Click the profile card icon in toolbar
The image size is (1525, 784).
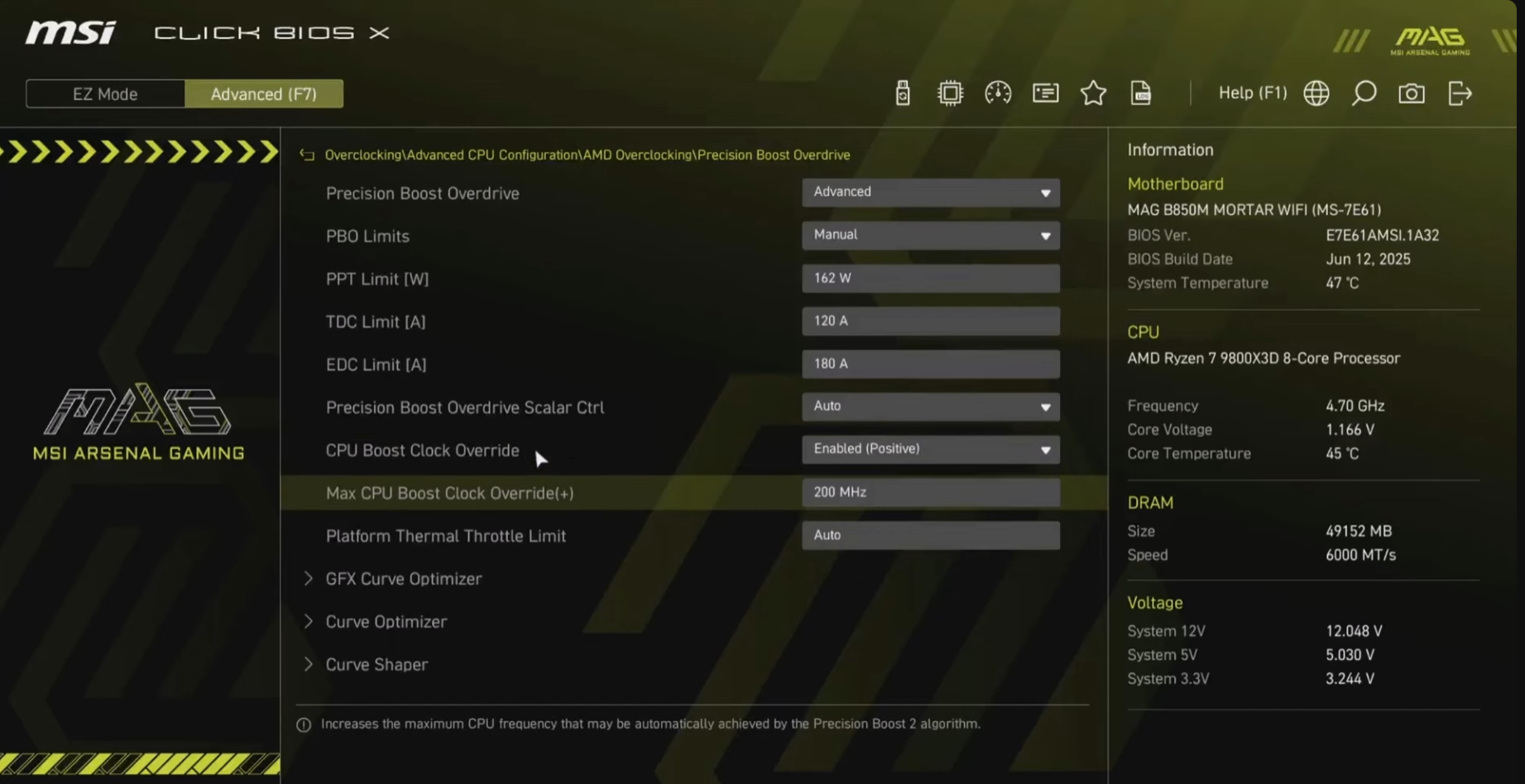(x=1046, y=93)
